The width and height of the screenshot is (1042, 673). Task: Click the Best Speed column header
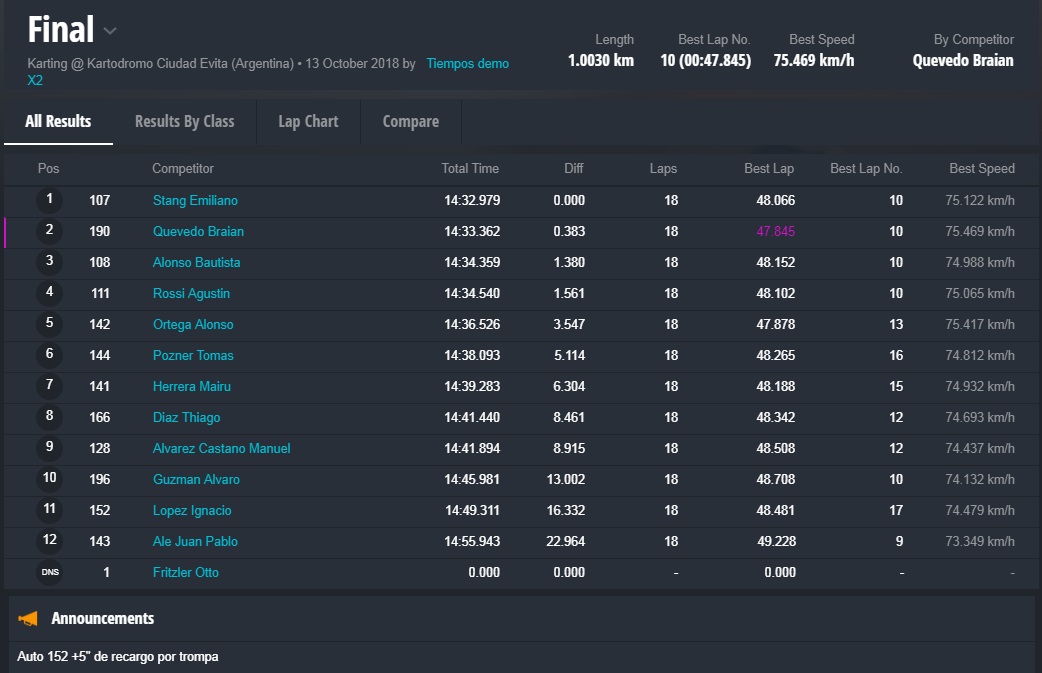coord(981,169)
